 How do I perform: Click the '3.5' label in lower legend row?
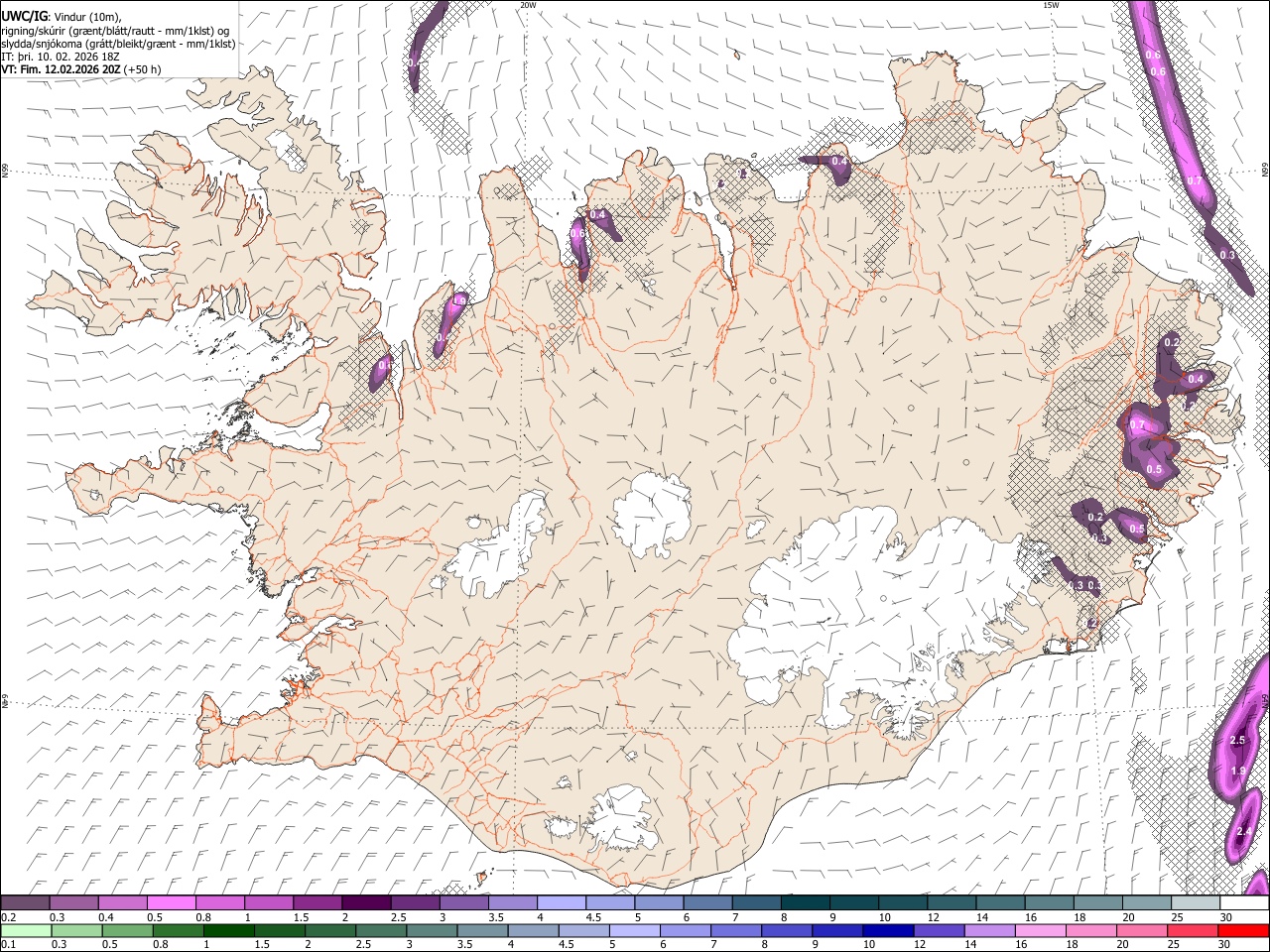point(463,944)
